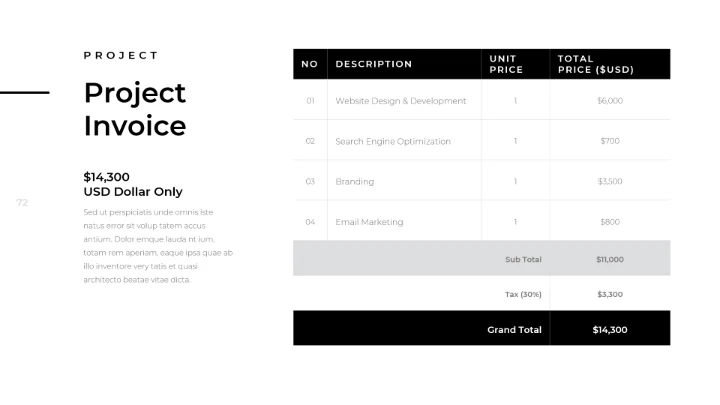Click the NO column header

310,64
